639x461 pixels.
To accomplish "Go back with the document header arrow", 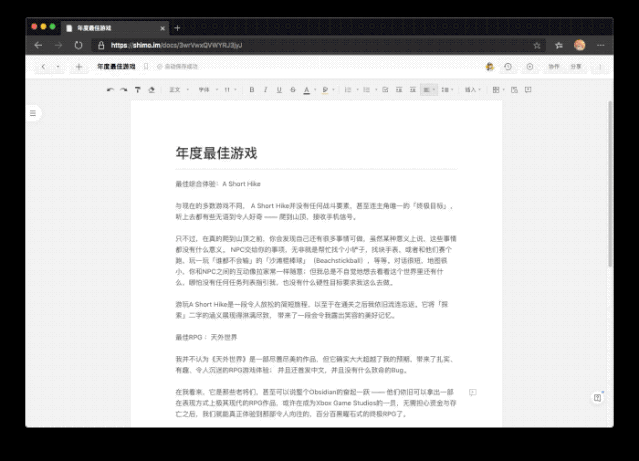I will 43,66.
